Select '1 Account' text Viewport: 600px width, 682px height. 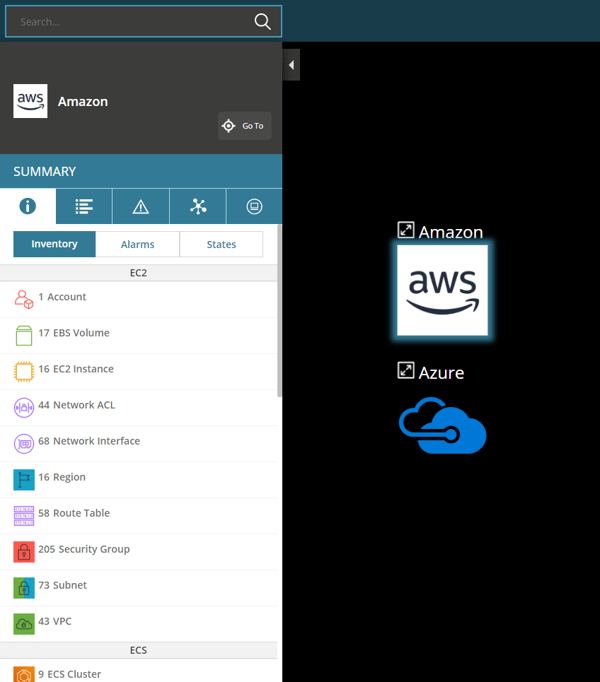(62, 297)
